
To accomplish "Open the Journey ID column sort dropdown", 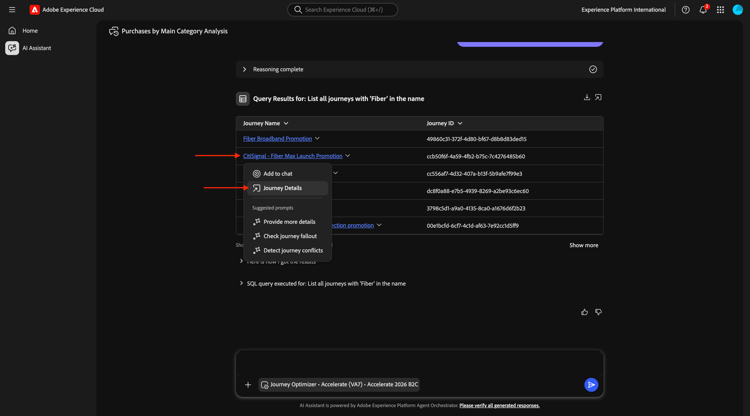I will click(460, 123).
